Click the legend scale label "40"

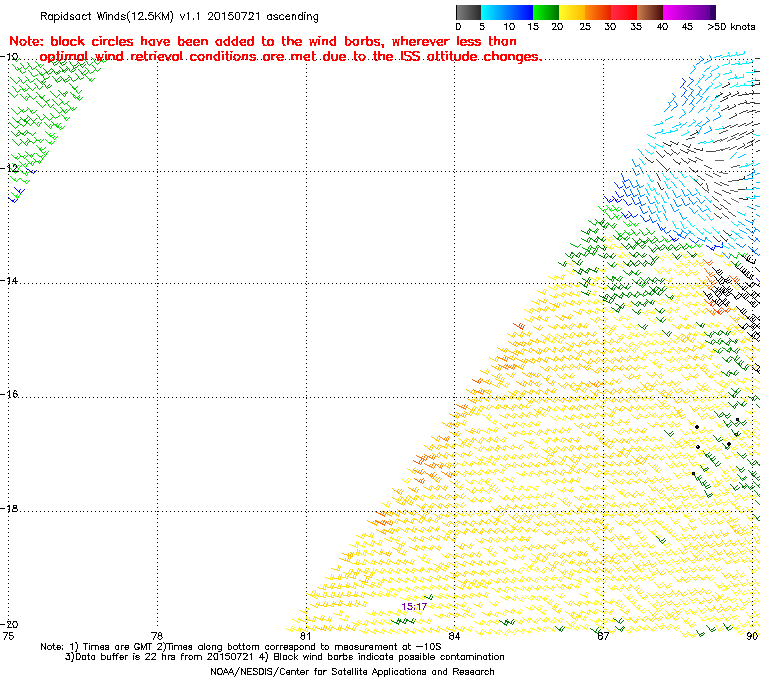pyautogui.click(x=662, y=27)
